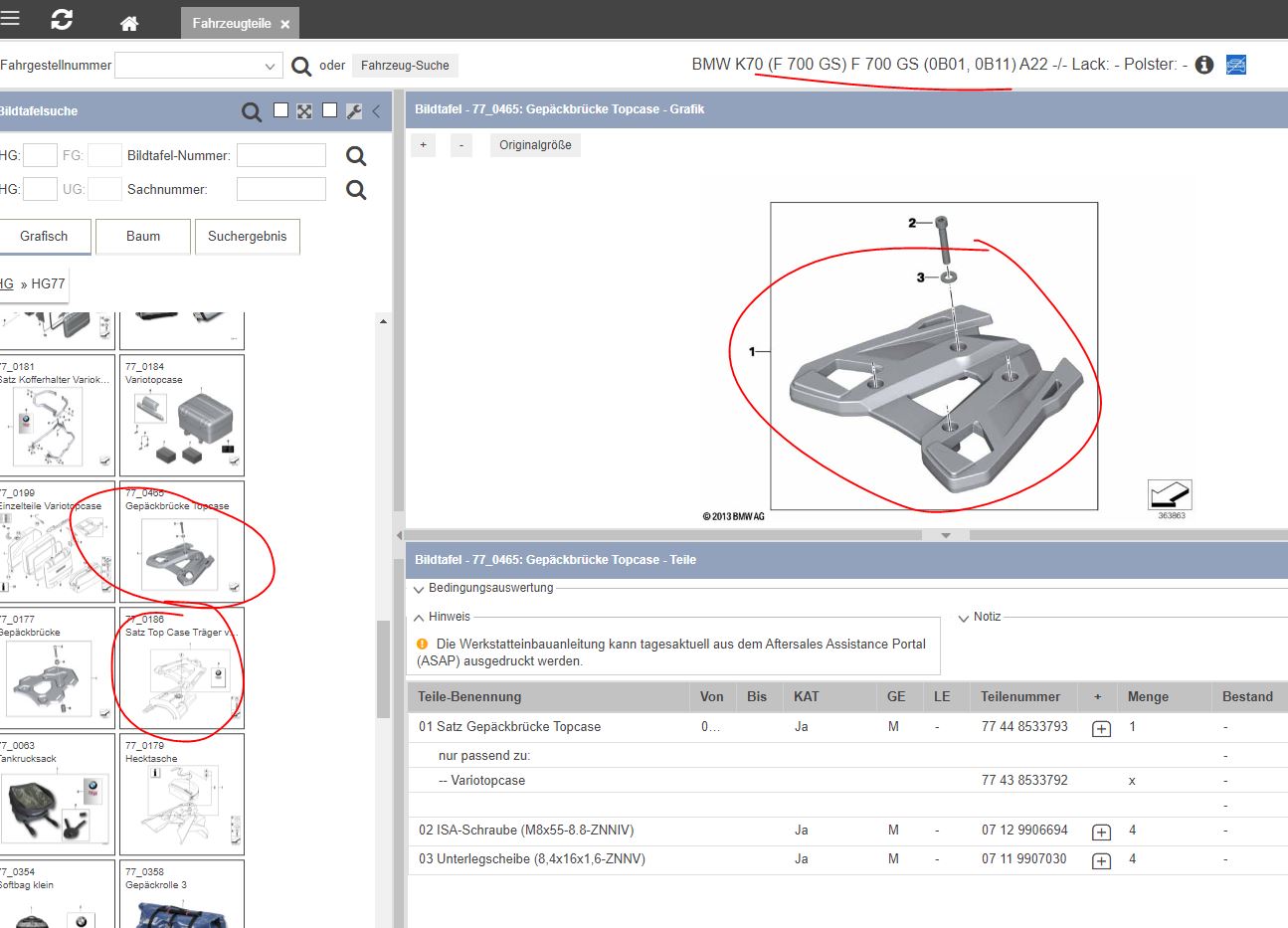The width and height of the screenshot is (1288, 928).
Task: Click the Fahrzeug-Suche button
Action: tap(405, 66)
